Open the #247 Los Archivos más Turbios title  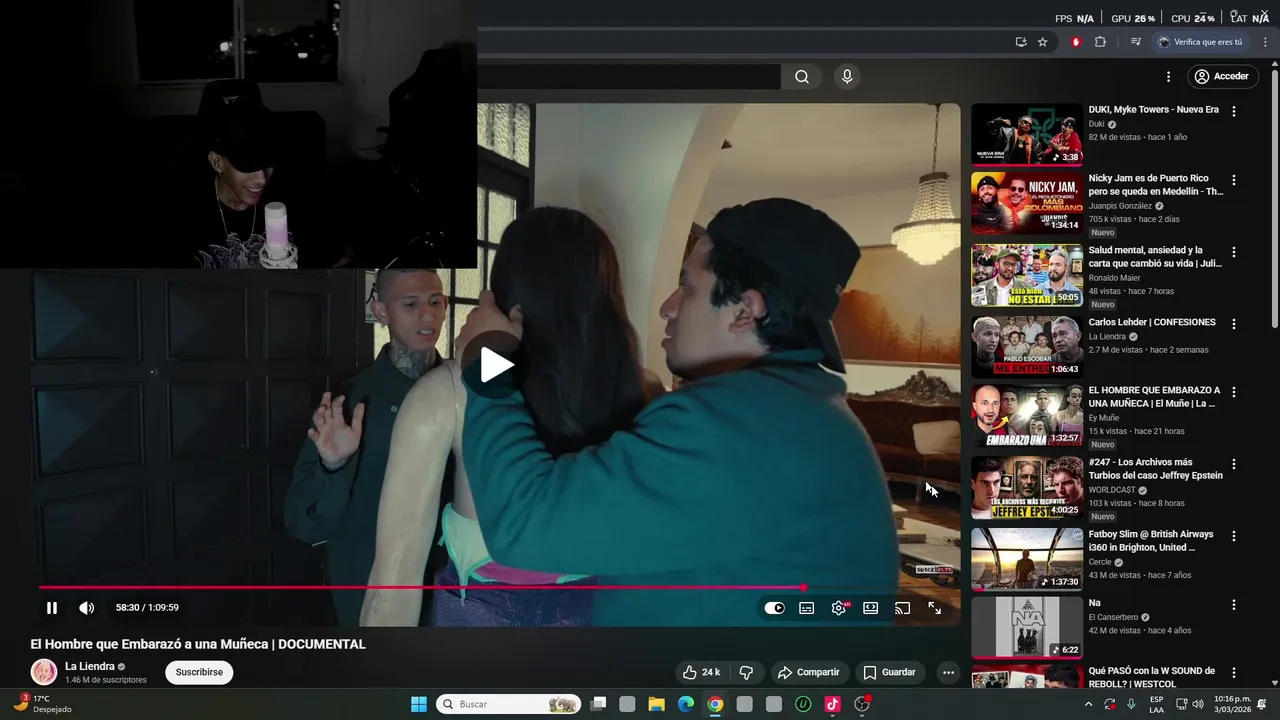(x=1155, y=469)
